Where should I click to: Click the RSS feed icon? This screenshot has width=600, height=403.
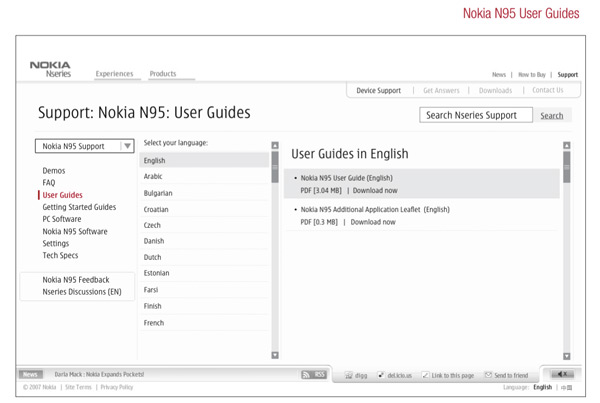(x=313, y=374)
